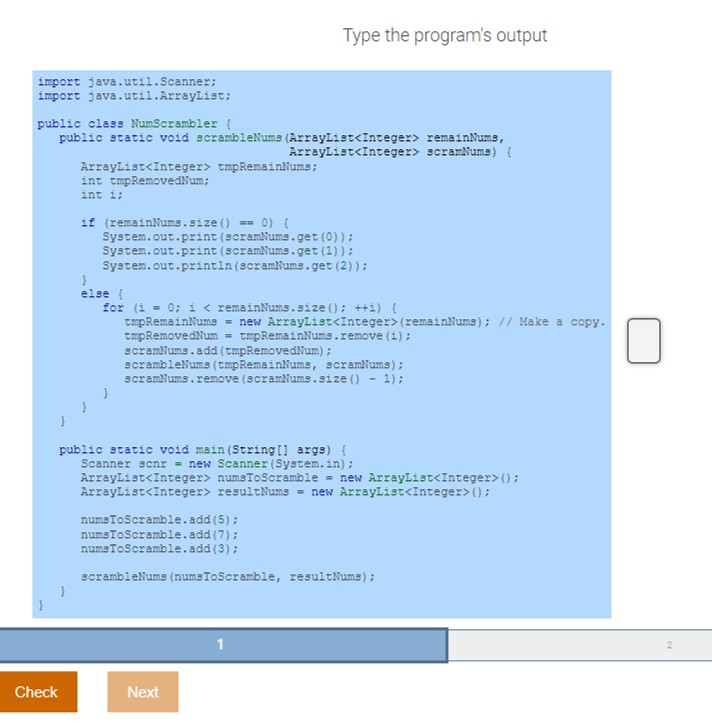
Task: Click the 'for (i = 0; ...' loop line
Action: (x=250, y=308)
